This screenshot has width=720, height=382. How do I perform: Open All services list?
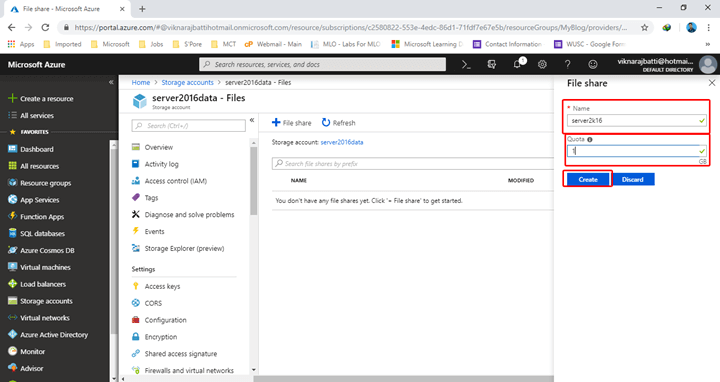coord(31,116)
